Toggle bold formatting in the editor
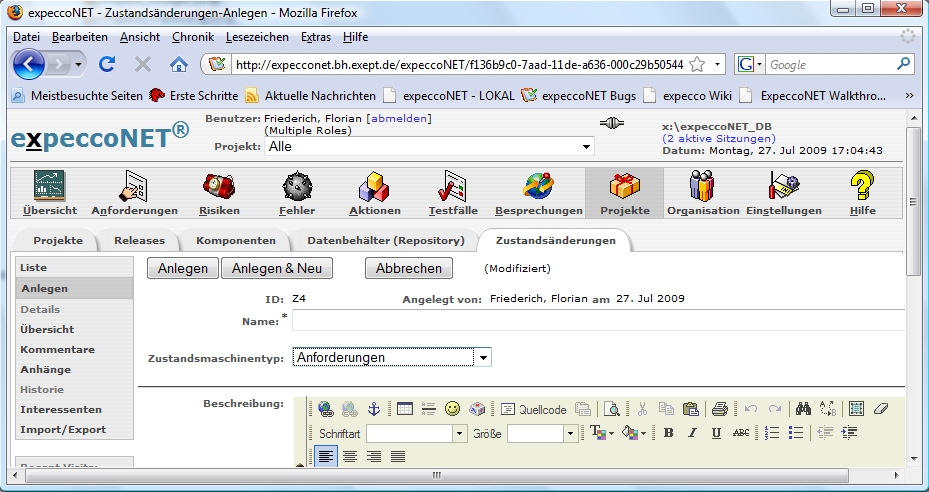 (x=668, y=433)
